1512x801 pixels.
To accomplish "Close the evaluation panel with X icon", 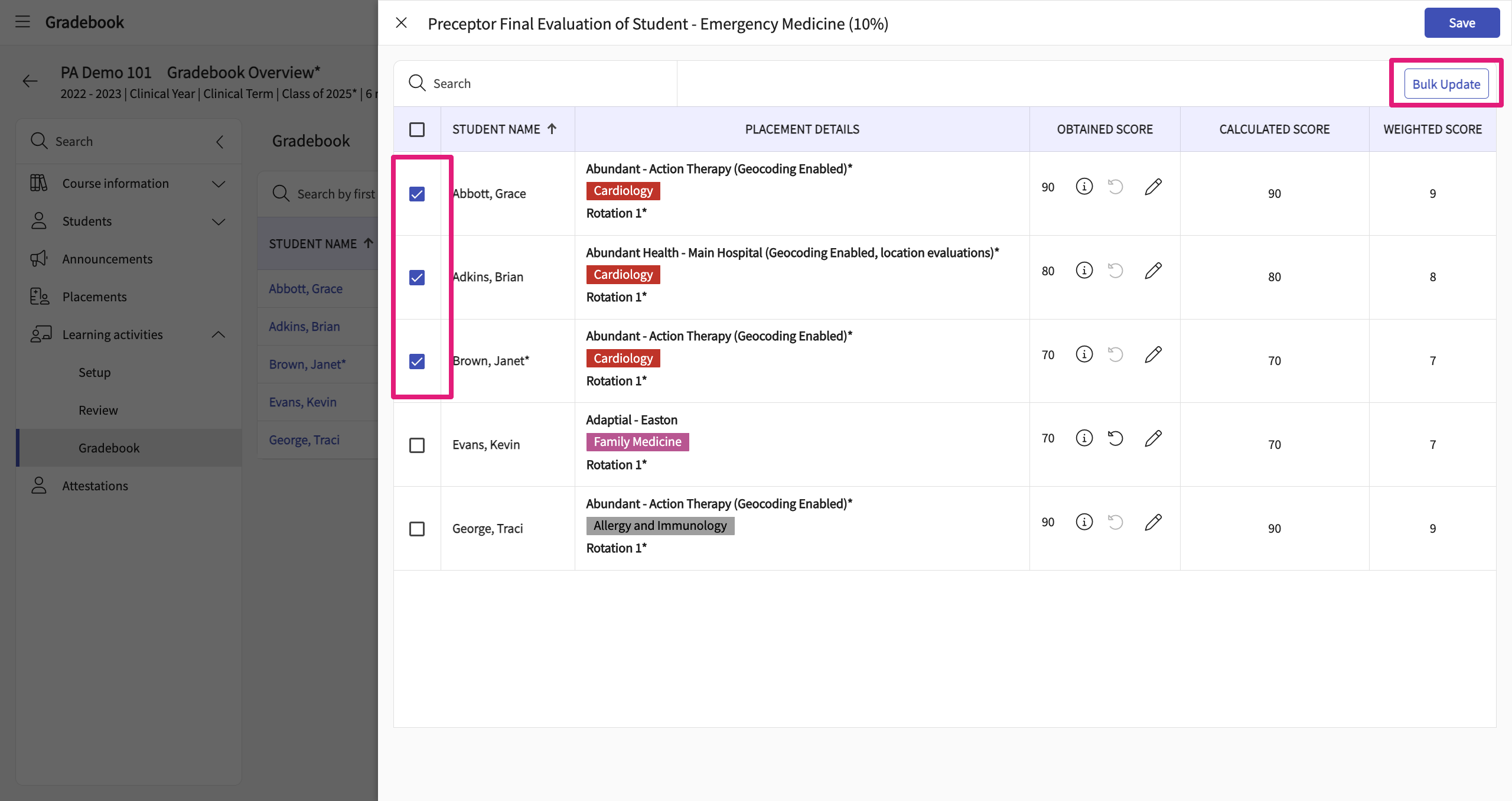I will pos(401,23).
